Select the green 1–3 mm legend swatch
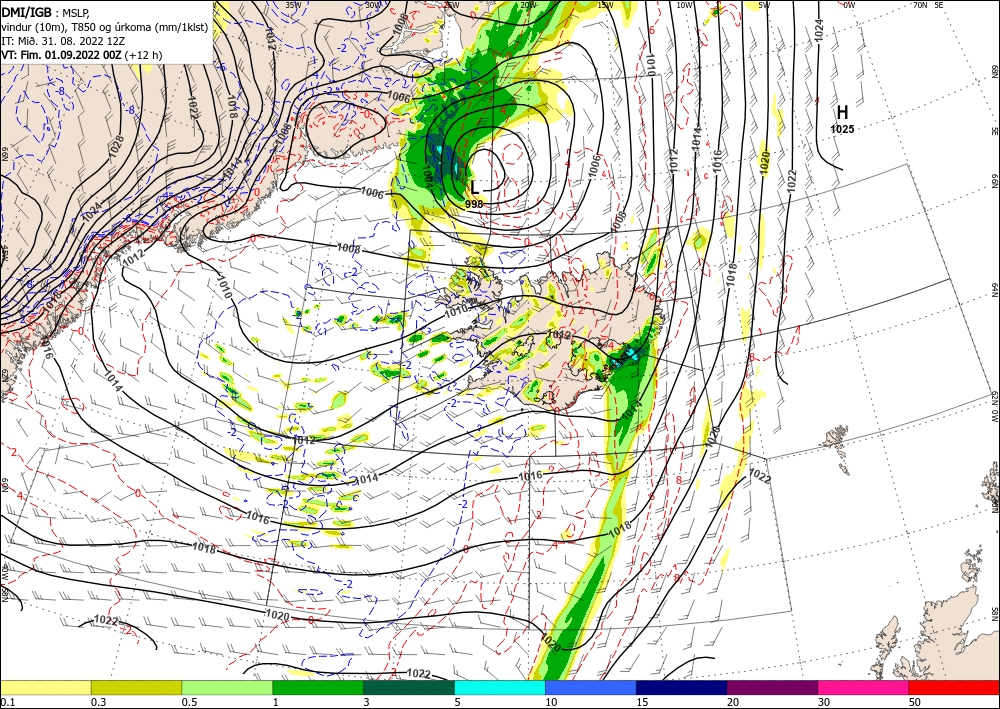The width and height of the screenshot is (1000, 709). point(318,687)
